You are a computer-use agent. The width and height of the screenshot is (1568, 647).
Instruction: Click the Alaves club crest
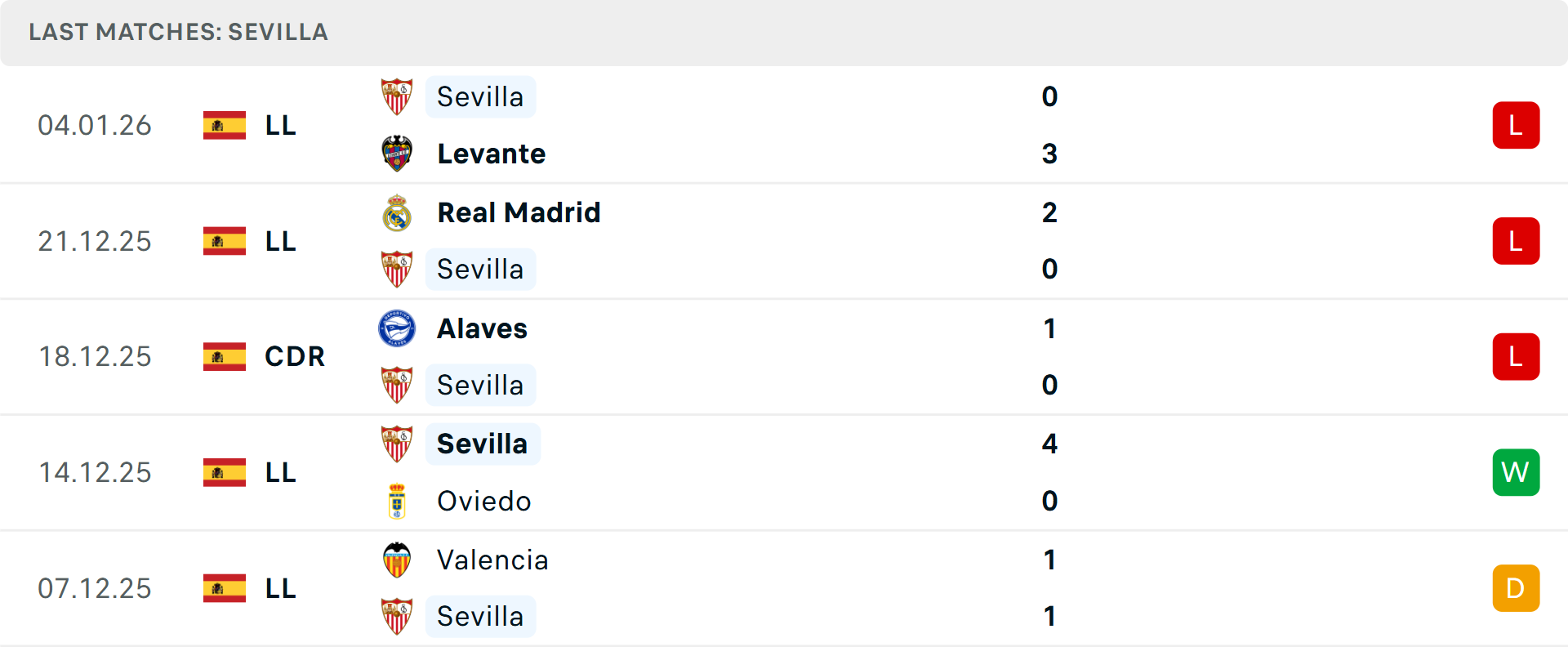coord(397,328)
